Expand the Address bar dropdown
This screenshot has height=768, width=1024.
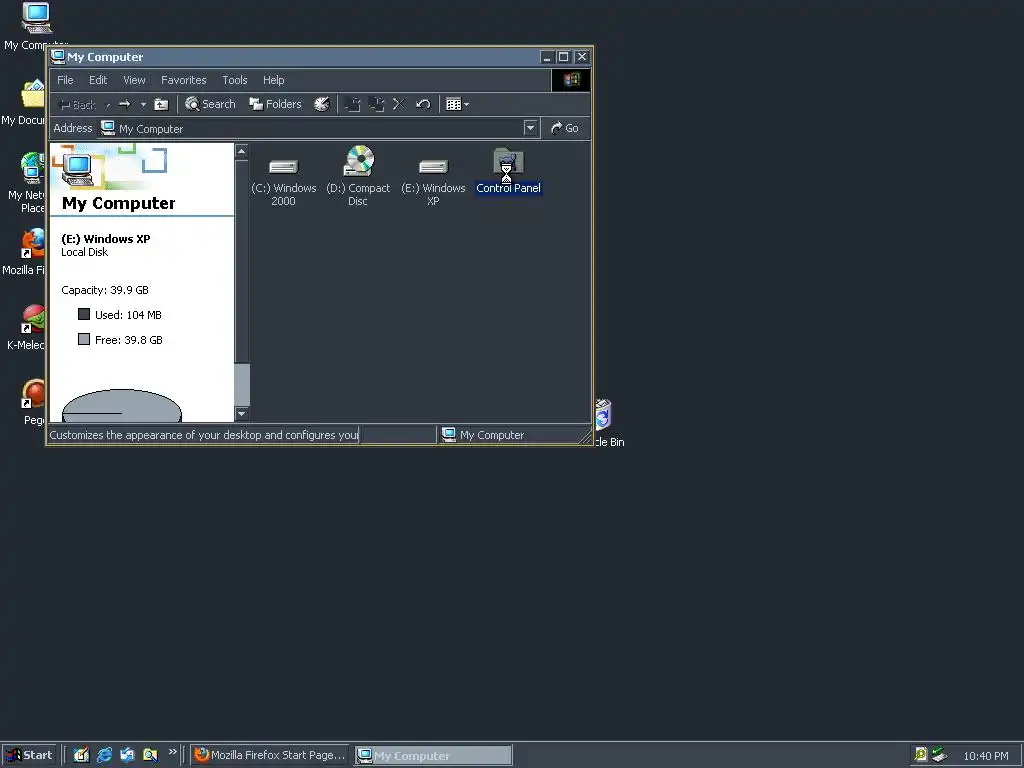(530, 128)
